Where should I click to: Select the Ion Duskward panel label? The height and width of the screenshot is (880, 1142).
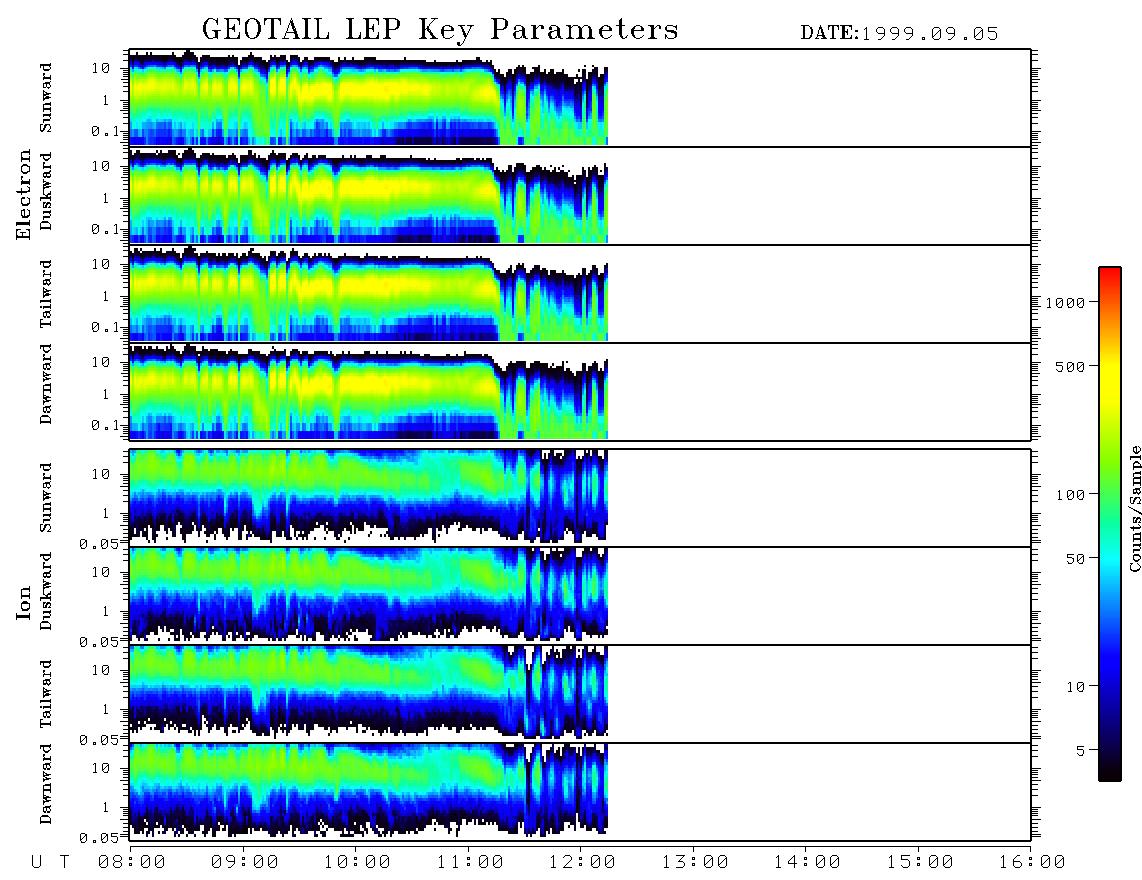pos(46,591)
